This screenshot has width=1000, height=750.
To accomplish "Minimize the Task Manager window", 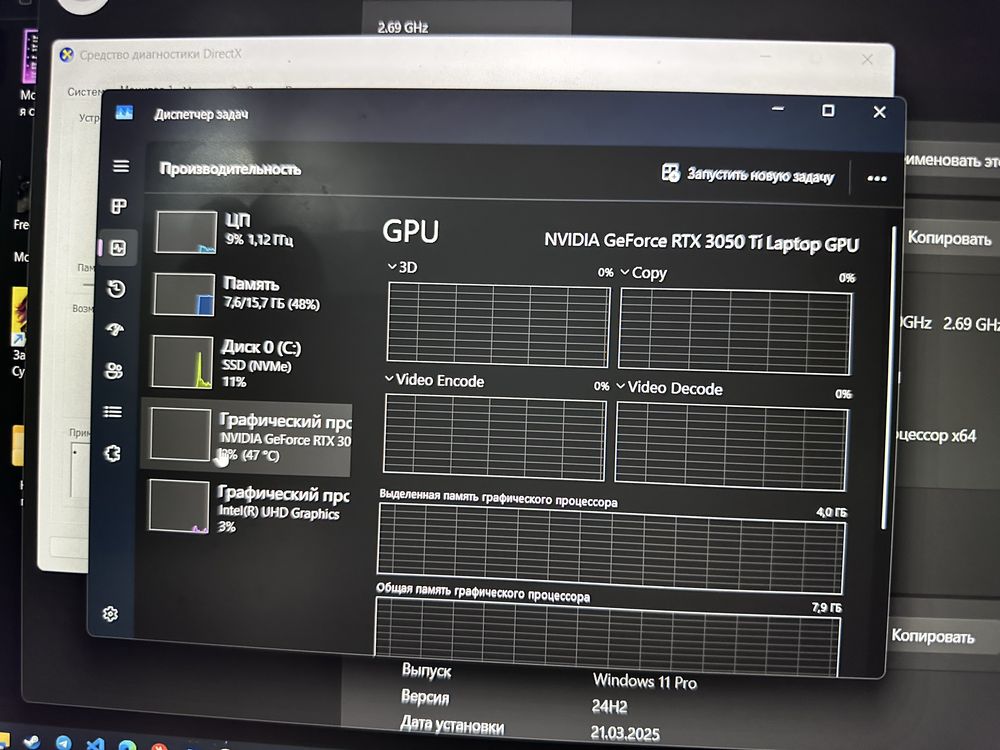I will click(777, 109).
